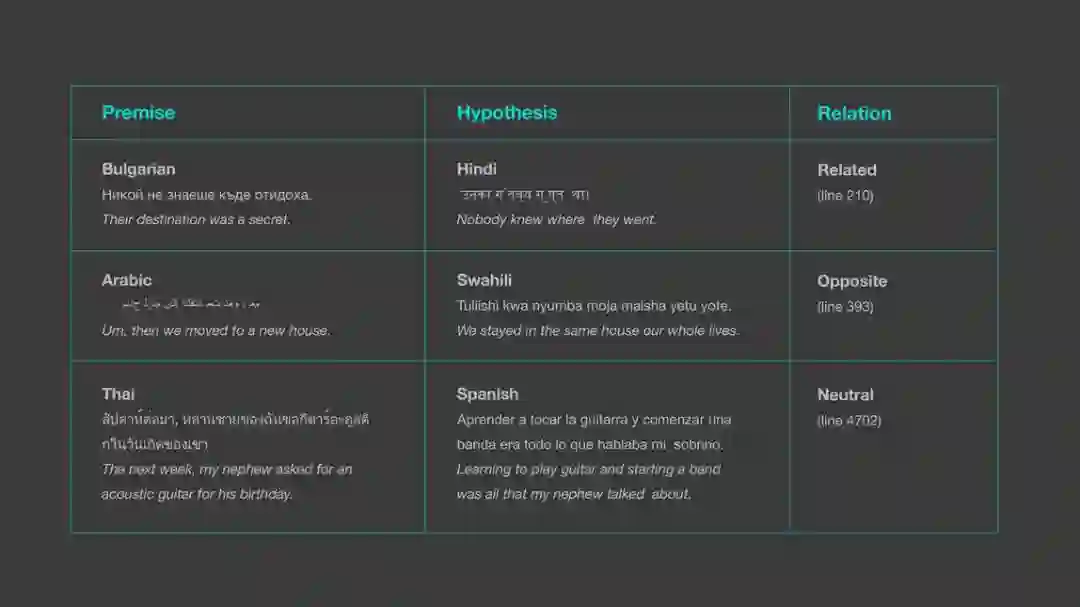
Task: Open the line 210 reference
Action: [x=845, y=196]
